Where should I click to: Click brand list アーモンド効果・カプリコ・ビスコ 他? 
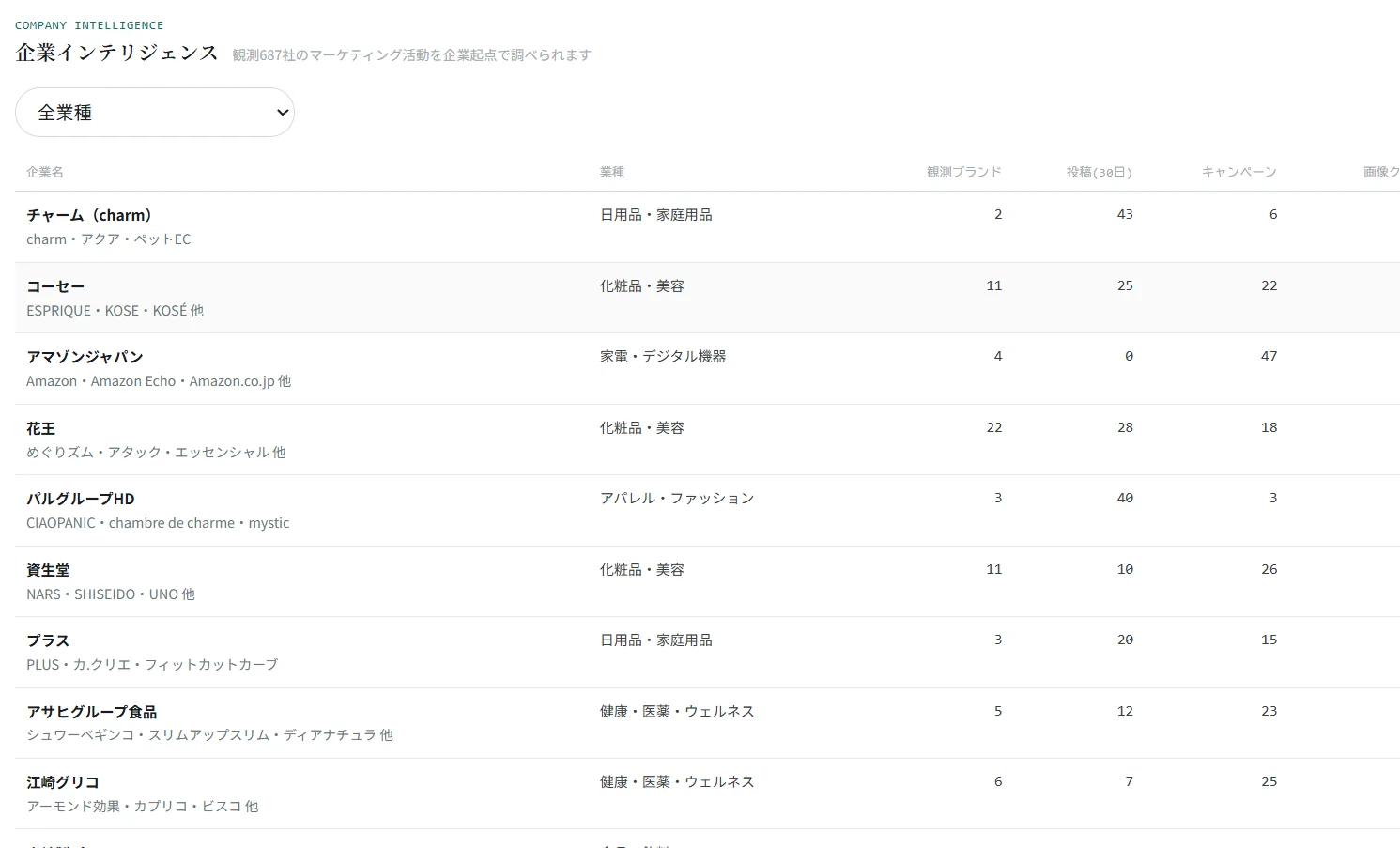[x=142, y=807]
